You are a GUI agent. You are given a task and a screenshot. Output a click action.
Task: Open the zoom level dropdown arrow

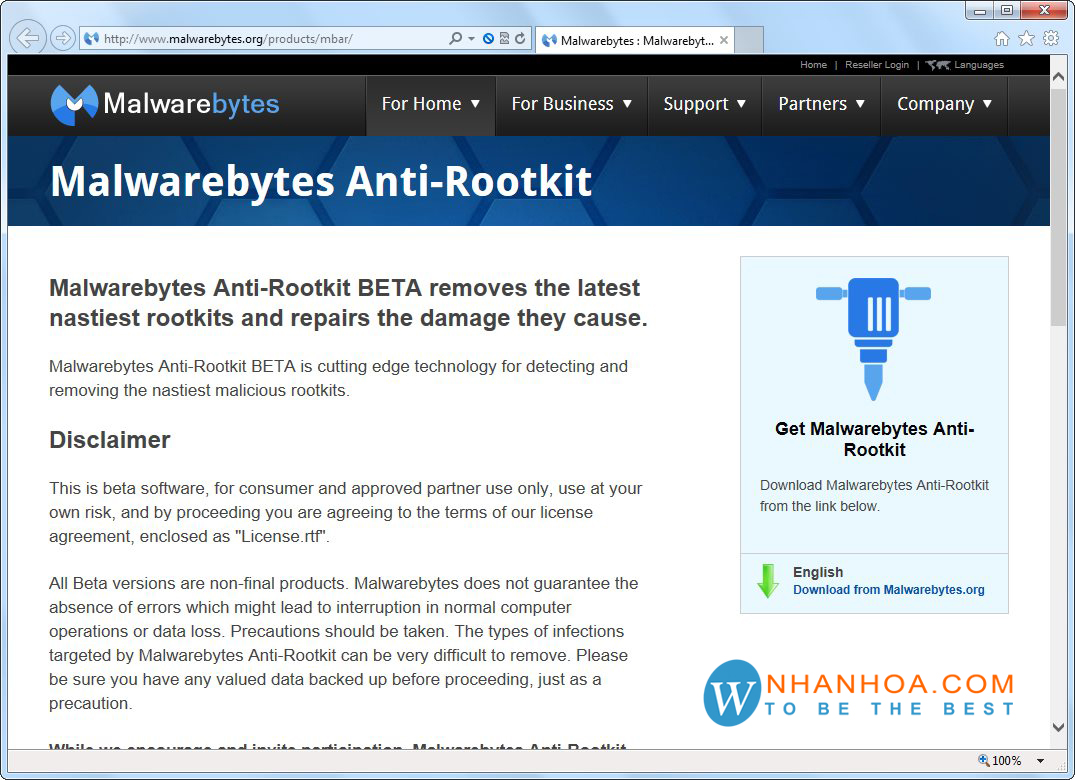pyautogui.click(x=1040, y=761)
